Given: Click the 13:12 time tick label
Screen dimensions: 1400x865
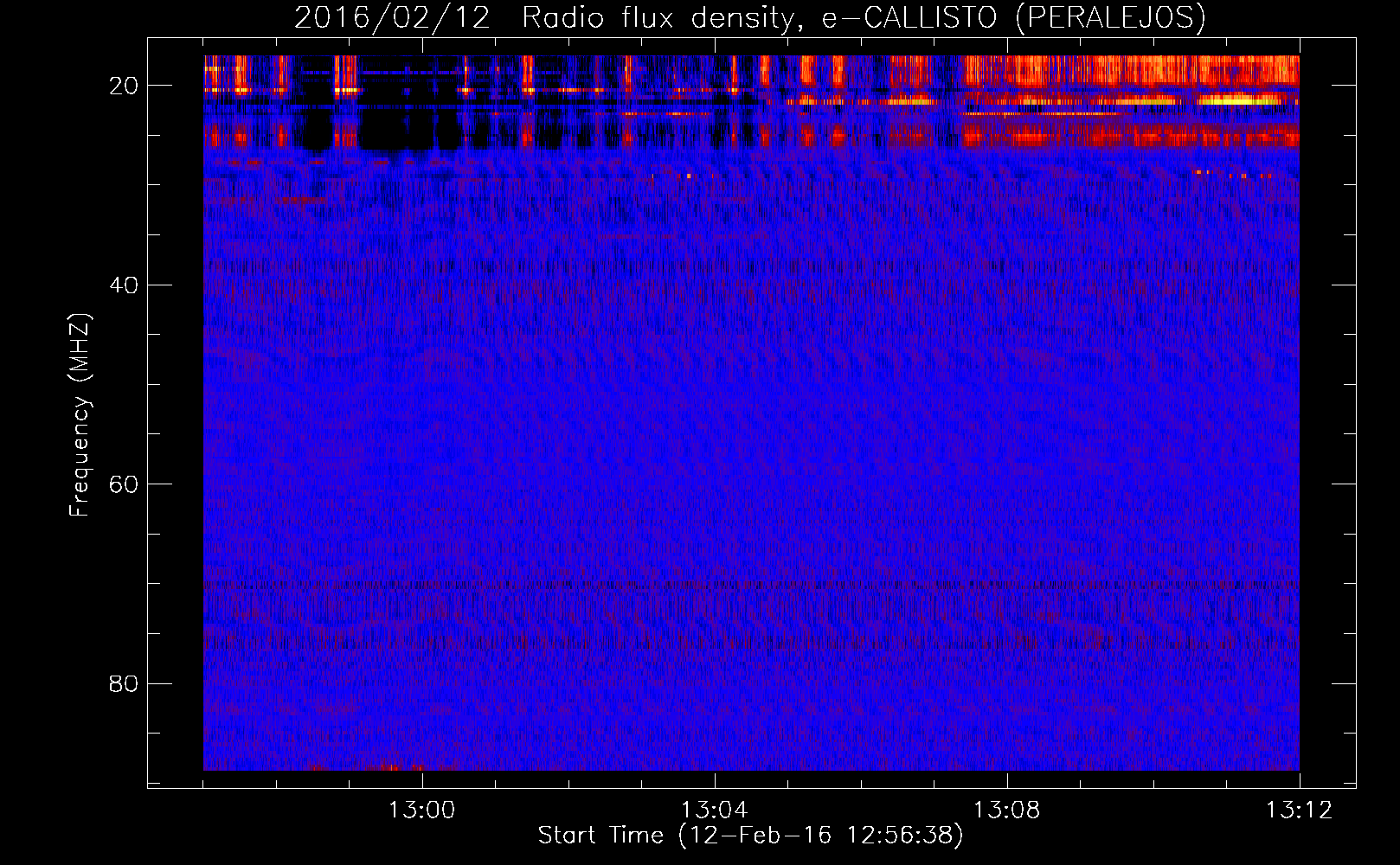Looking at the screenshot, I should click(1299, 811).
